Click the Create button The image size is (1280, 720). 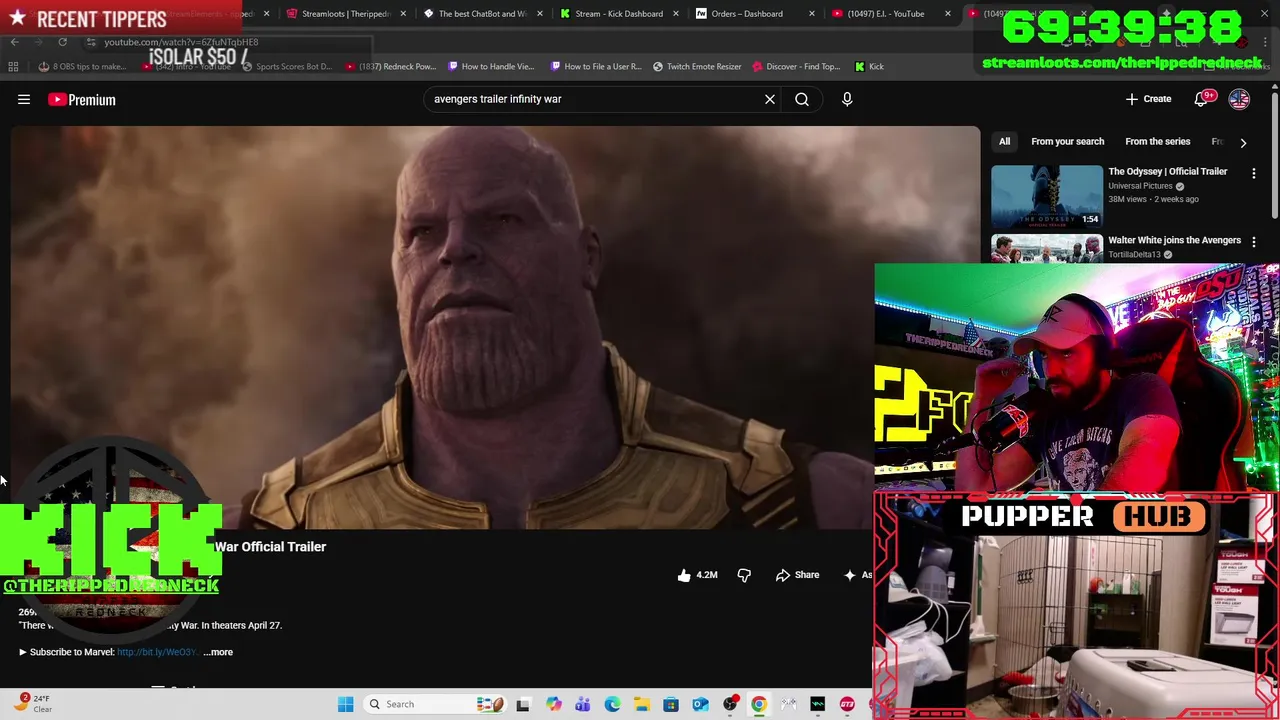1148,99
